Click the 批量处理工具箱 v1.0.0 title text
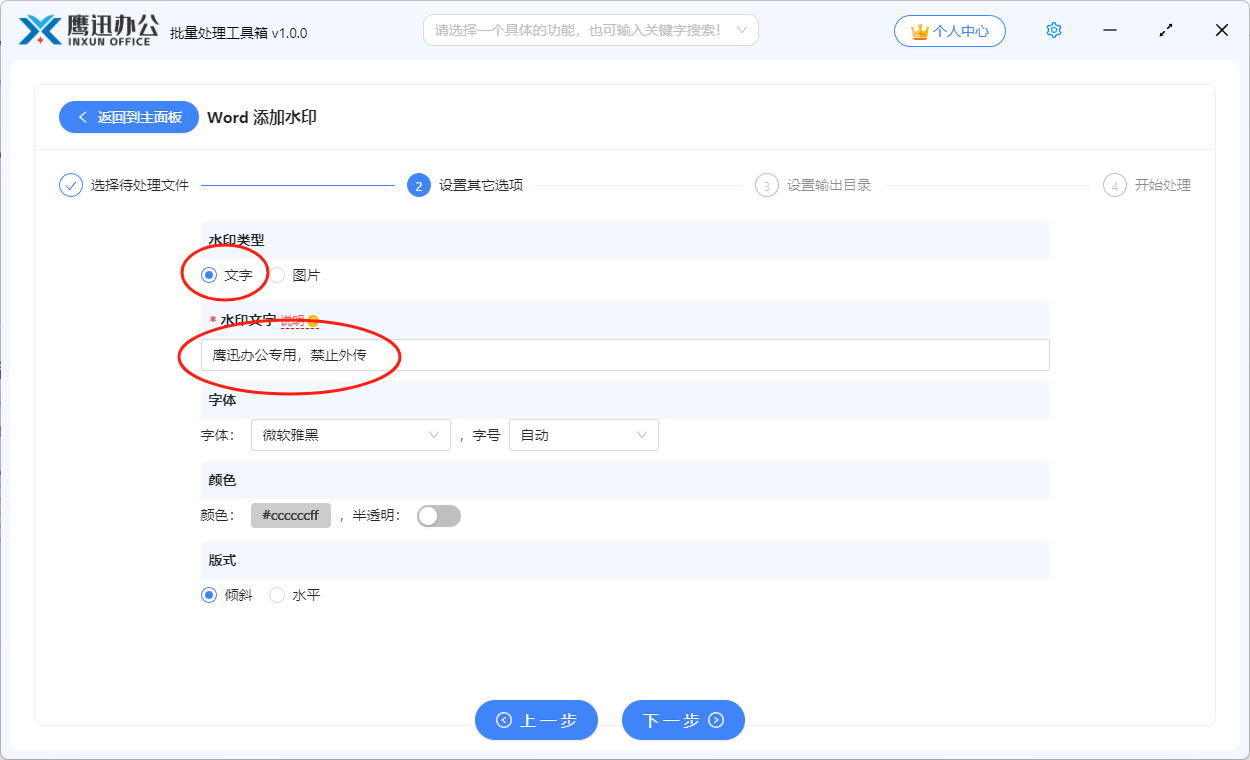1250x760 pixels. coord(239,33)
